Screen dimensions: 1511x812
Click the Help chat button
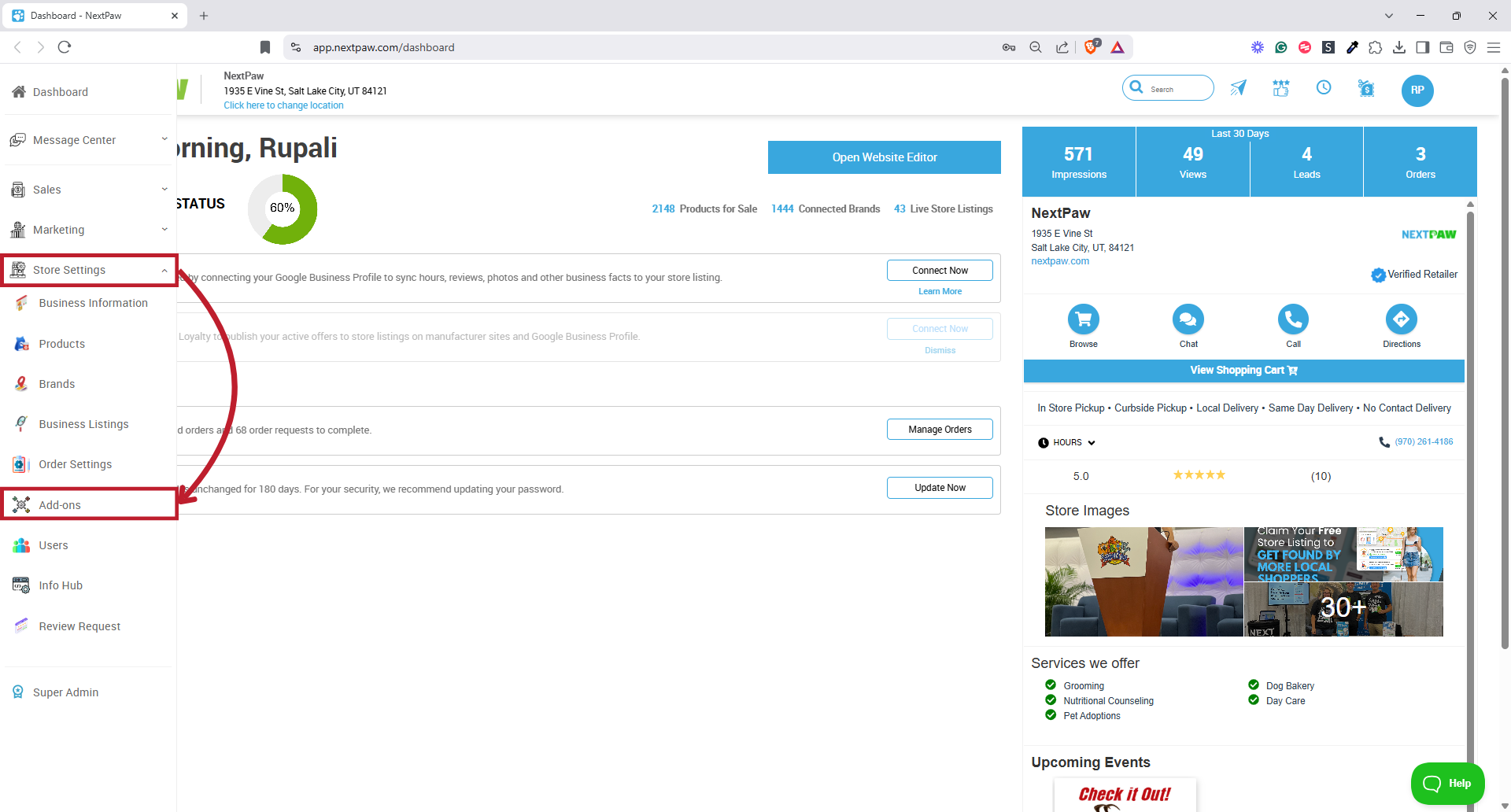[1447, 784]
